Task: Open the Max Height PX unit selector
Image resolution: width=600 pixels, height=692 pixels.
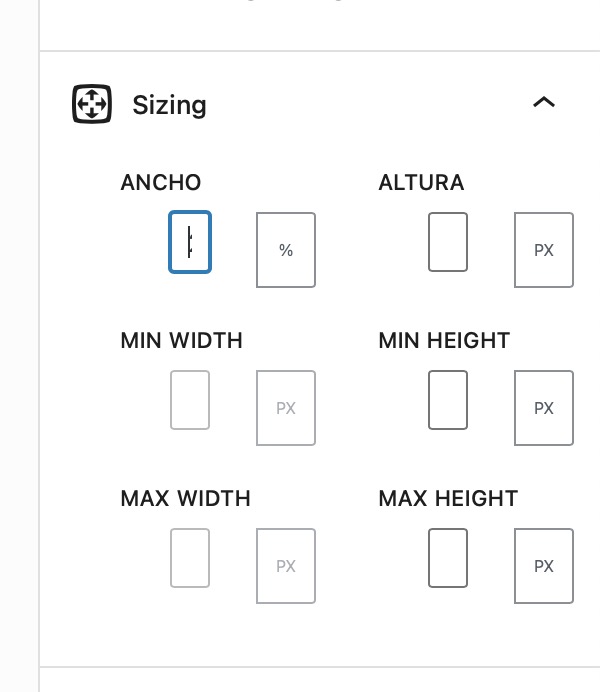Action: click(x=544, y=566)
